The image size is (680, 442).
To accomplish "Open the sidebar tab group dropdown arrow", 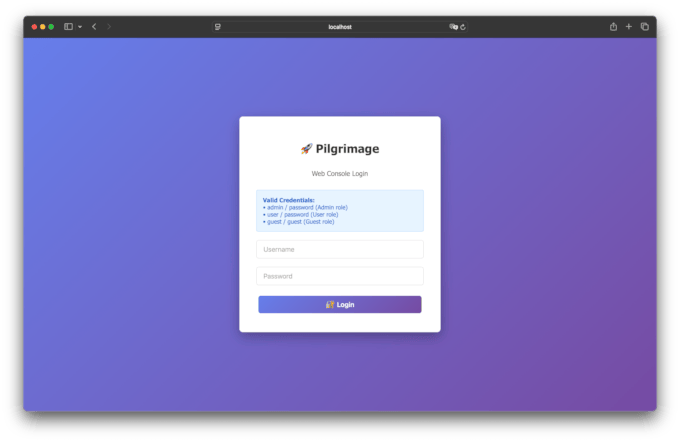I will tap(79, 27).
